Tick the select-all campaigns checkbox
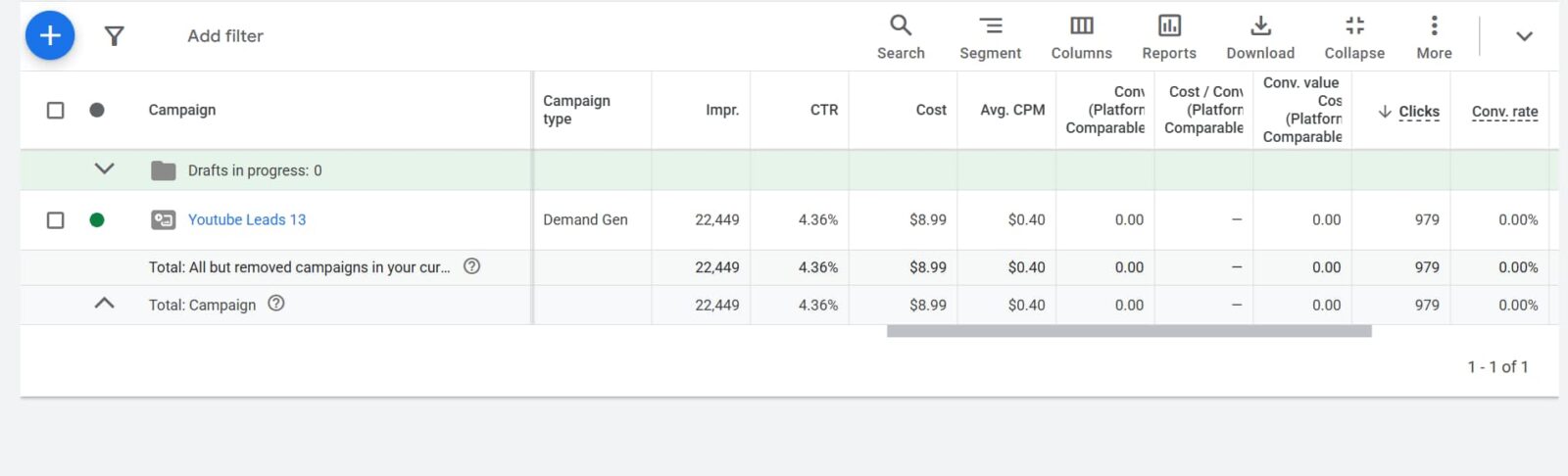Viewport: 1568px width, 476px height. 56,110
